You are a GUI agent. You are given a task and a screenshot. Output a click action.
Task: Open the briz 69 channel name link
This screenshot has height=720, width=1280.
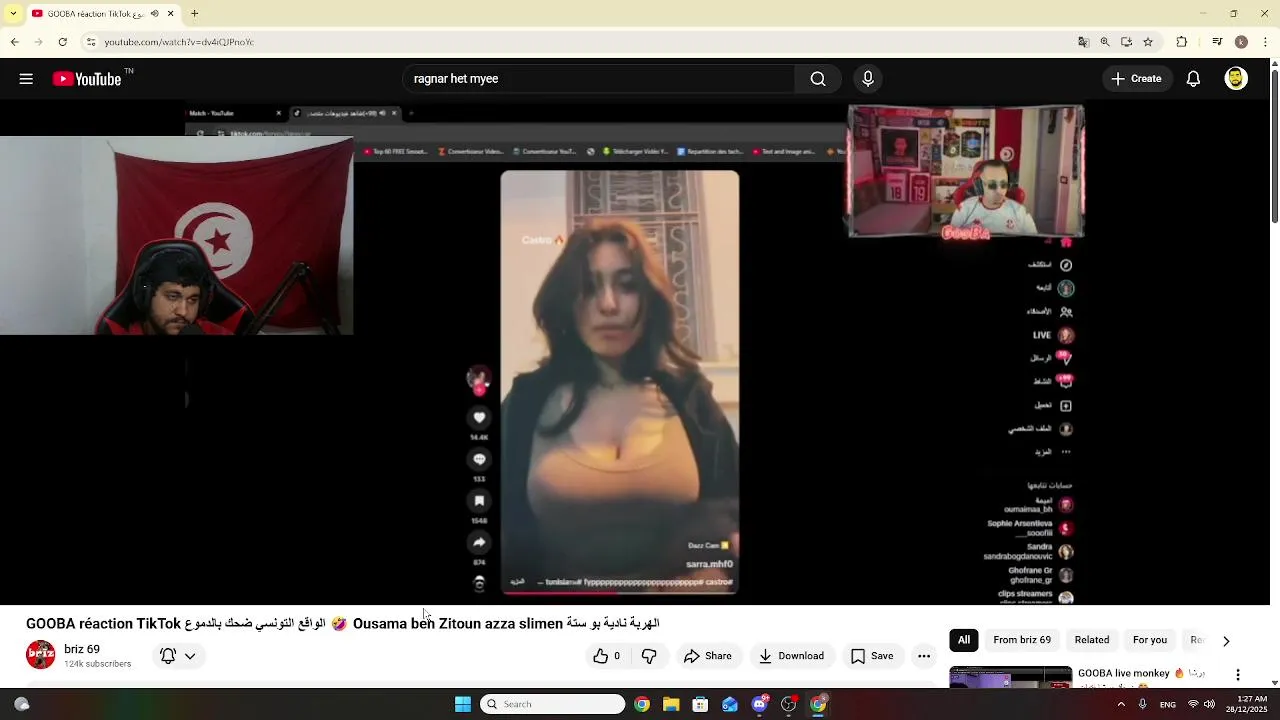(82, 649)
